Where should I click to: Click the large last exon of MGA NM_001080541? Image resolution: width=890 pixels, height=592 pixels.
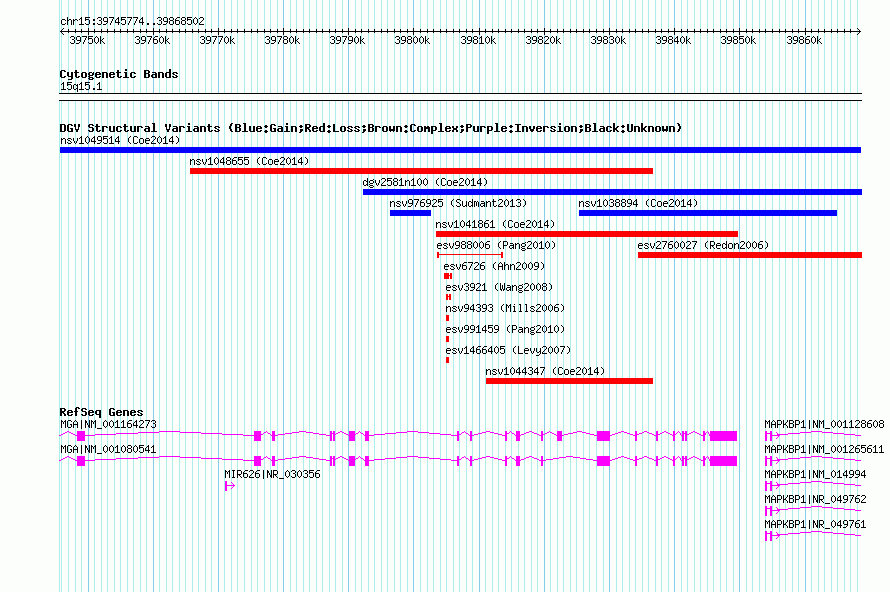(x=724, y=461)
